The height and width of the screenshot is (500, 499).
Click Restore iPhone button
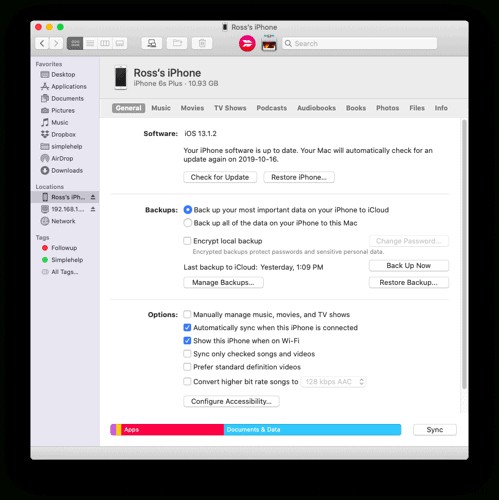pyautogui.click(x=299, y=177)
